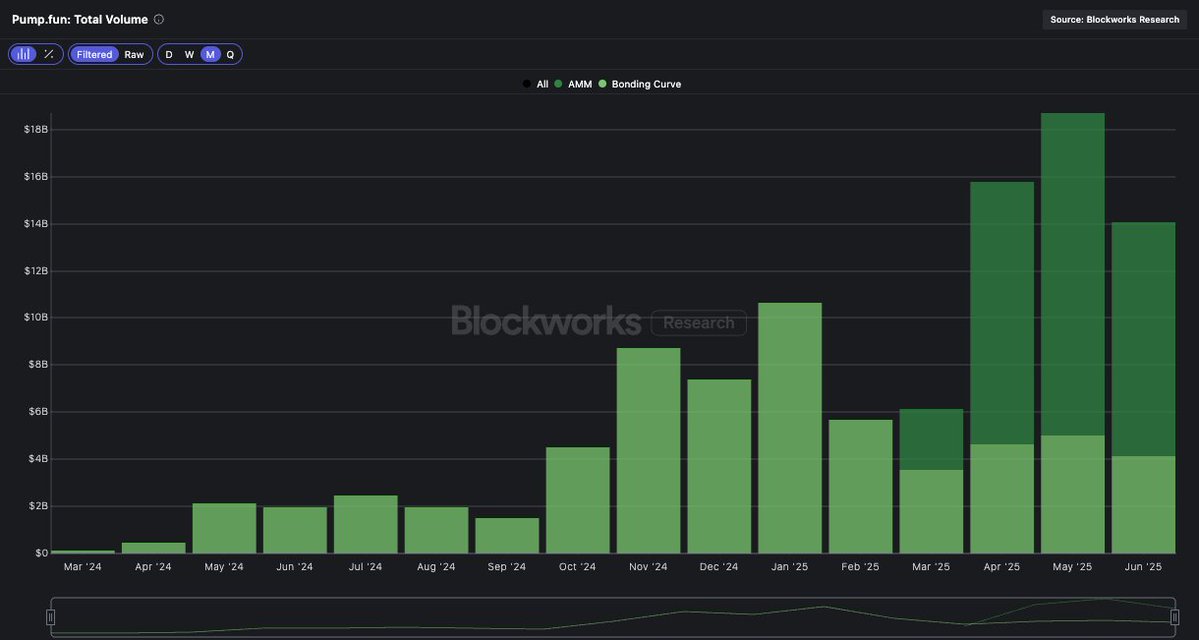Viewport: 1199px width, 640px height.
Task: Click the Nov '24 volume bar
Action: pos(648,451)
